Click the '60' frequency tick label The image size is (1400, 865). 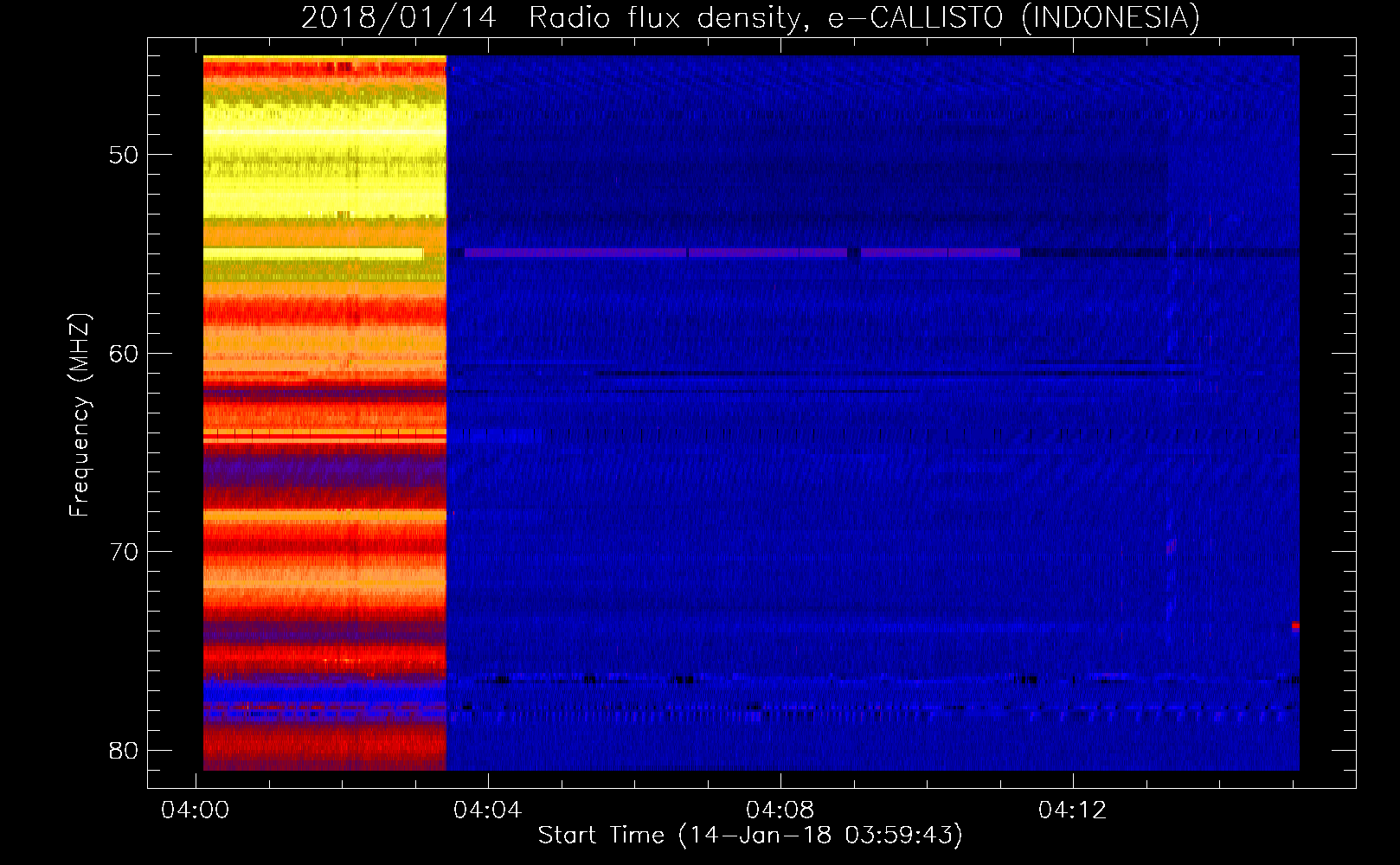124,353
